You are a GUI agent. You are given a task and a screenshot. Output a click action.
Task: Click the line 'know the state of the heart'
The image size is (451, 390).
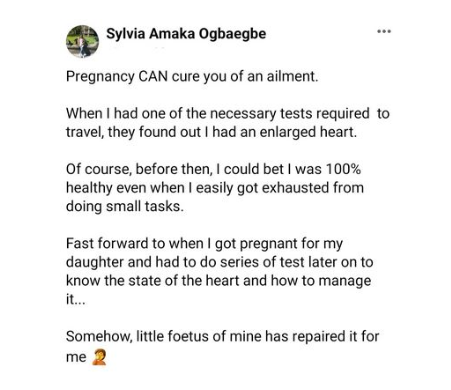point(218,281)
